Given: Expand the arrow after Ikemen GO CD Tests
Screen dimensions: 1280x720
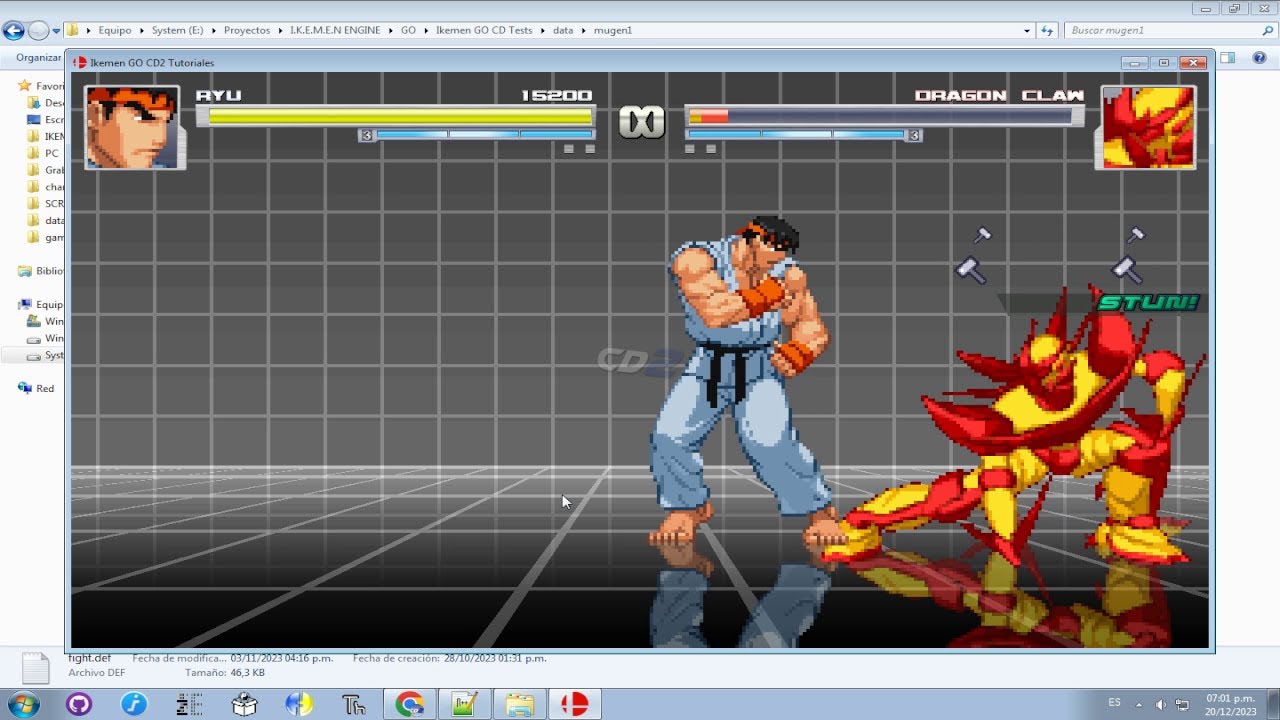Looking at the screenshot, I should point(543,31).
